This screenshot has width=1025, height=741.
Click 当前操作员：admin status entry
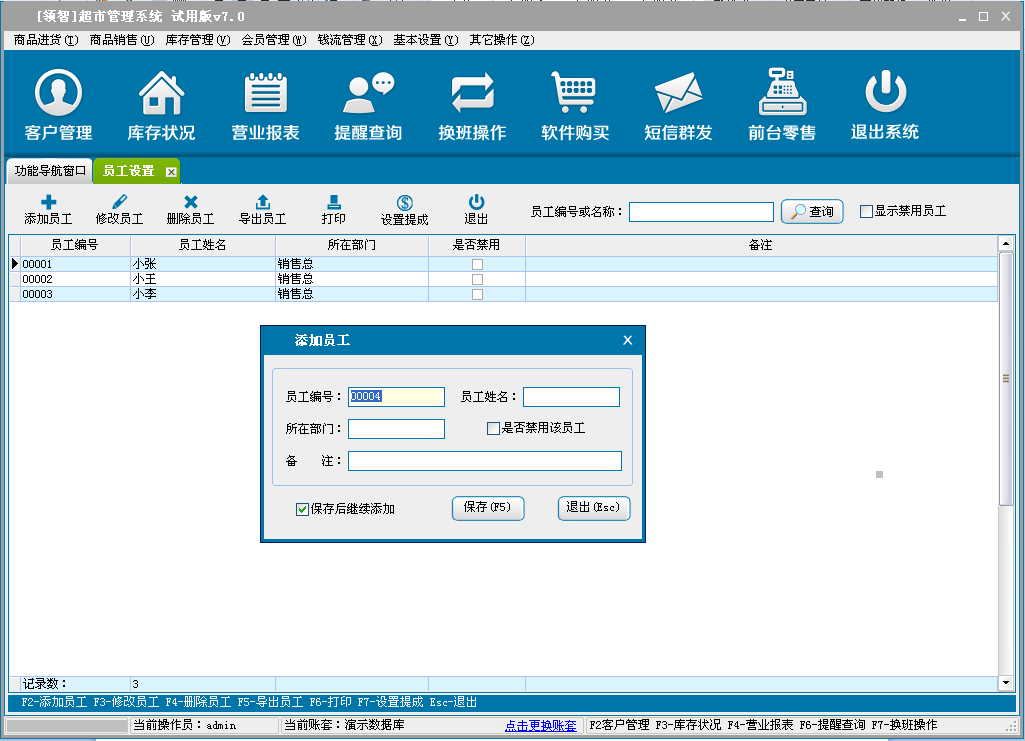pyautogui.click(x=185, y=725)
